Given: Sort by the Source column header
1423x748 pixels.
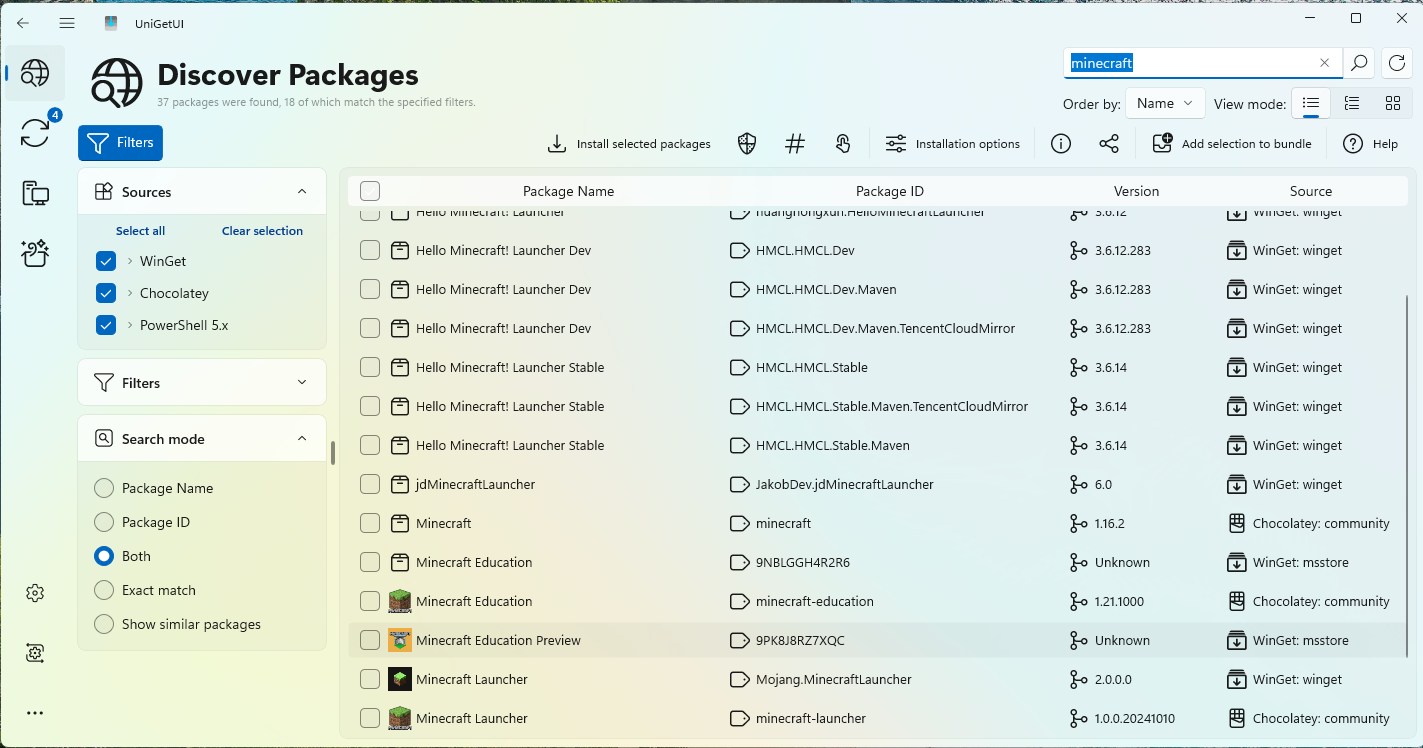Looking at the screenshot, I should [1311, 191].
